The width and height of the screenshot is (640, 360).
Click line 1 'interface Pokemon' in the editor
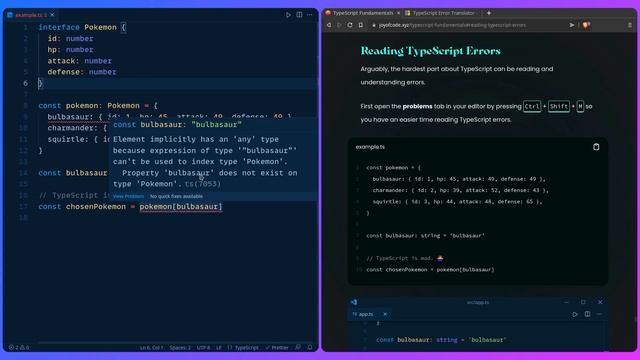click(x=77, y=27)
